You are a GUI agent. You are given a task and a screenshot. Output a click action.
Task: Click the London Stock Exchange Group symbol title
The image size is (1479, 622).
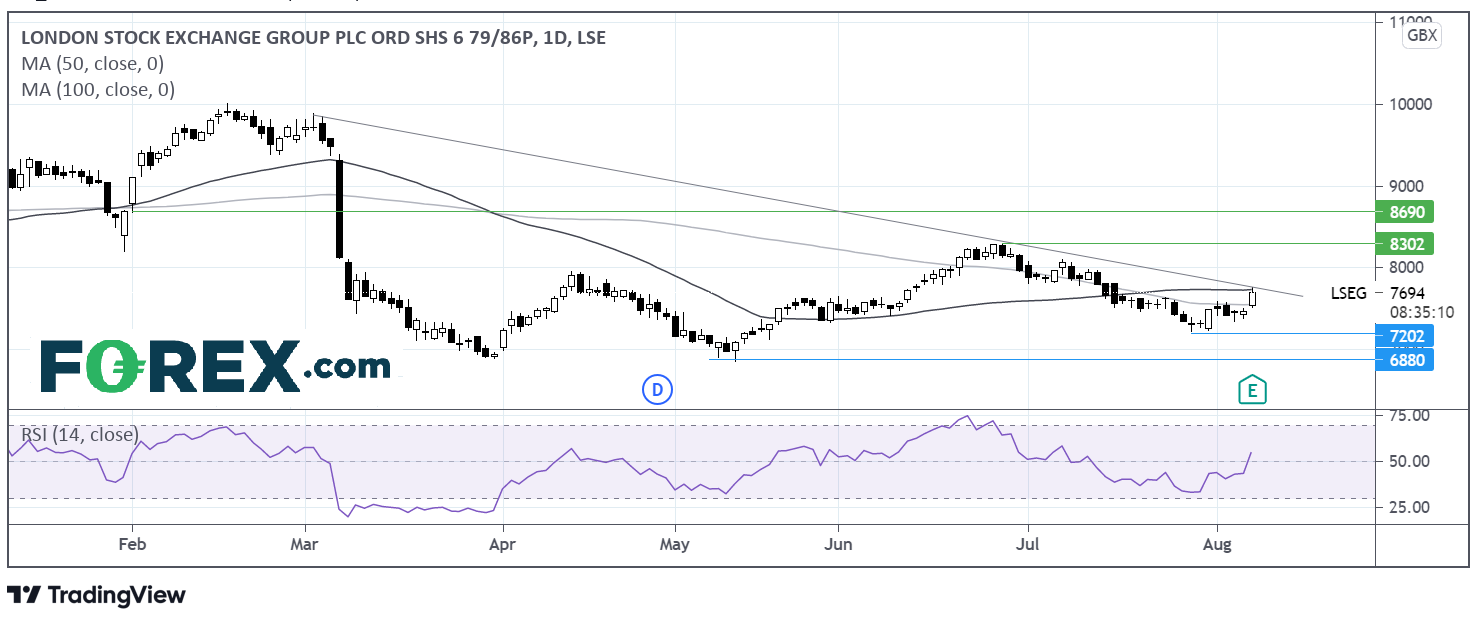(x=313, y=38)
